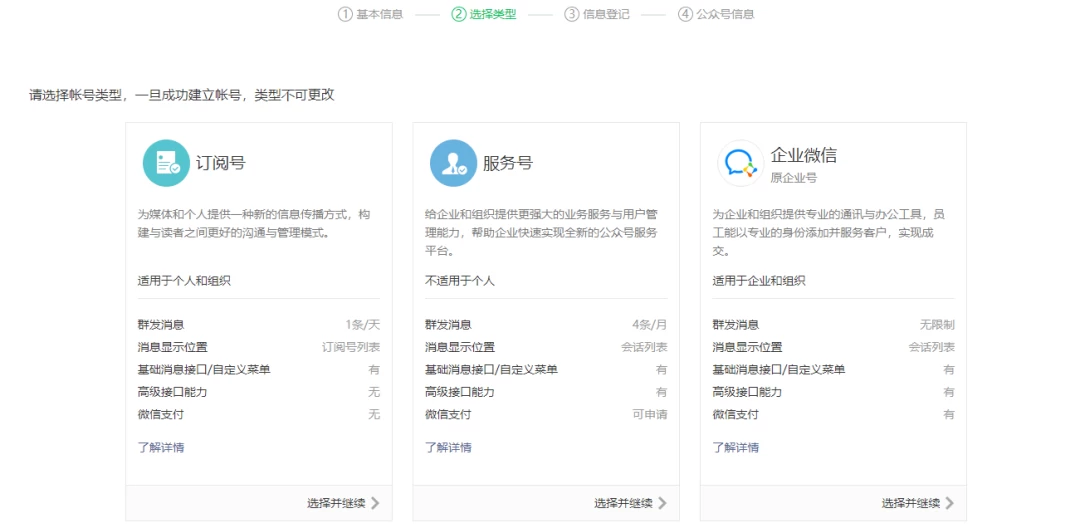Click the 企业微信 description paragraph
The image size is (1080, 528).
829,233
